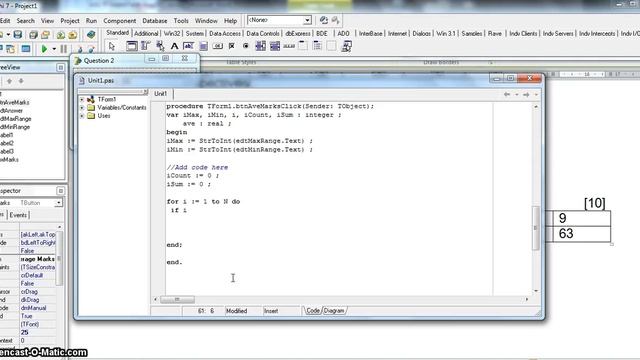640x360 pixels.
Task: Select the Memo component icon
Action: 203,46
